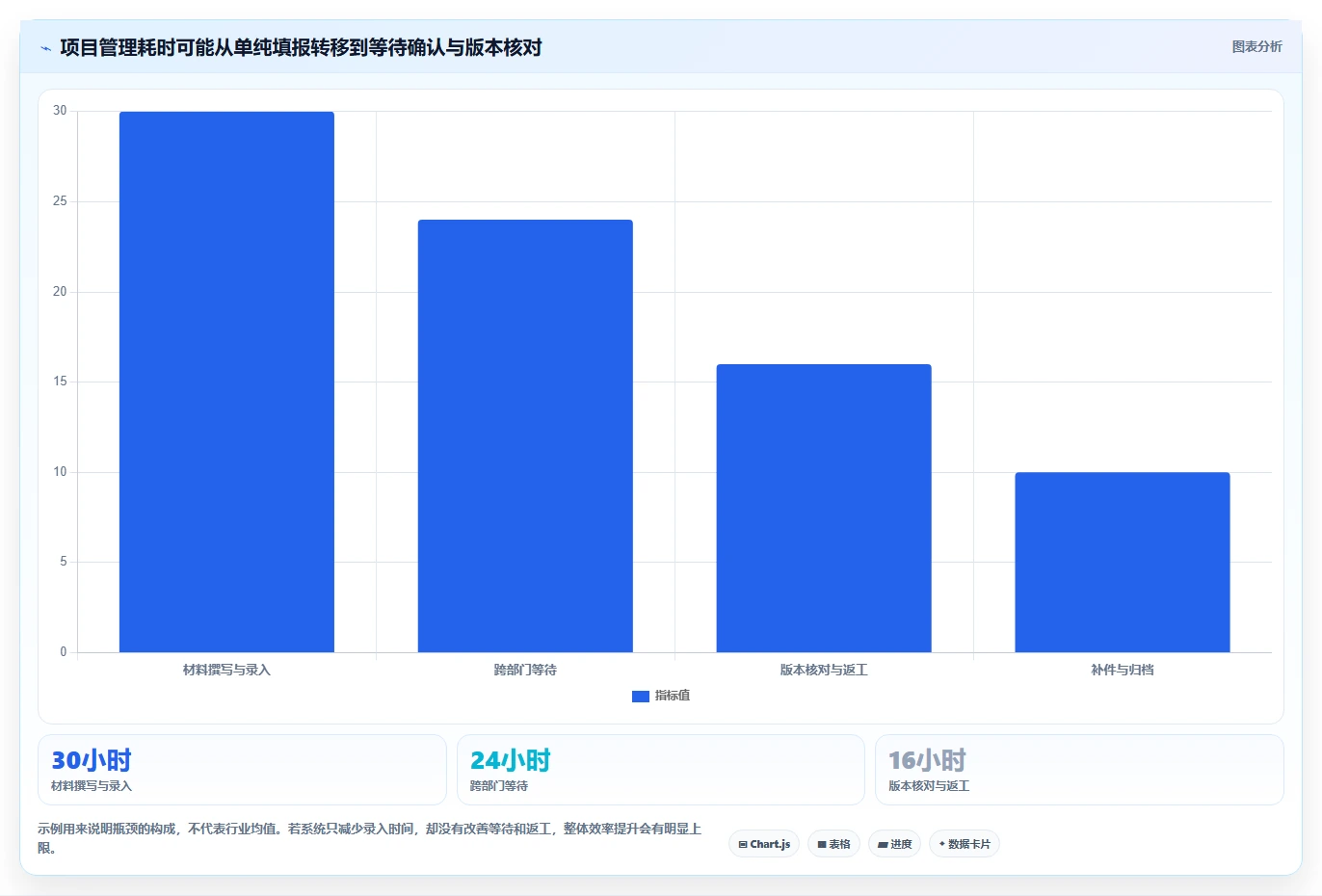Click the 补件与归档 bar in chart
The width and height of the screenshot is (1322, 896).
tap(1123, 562)
